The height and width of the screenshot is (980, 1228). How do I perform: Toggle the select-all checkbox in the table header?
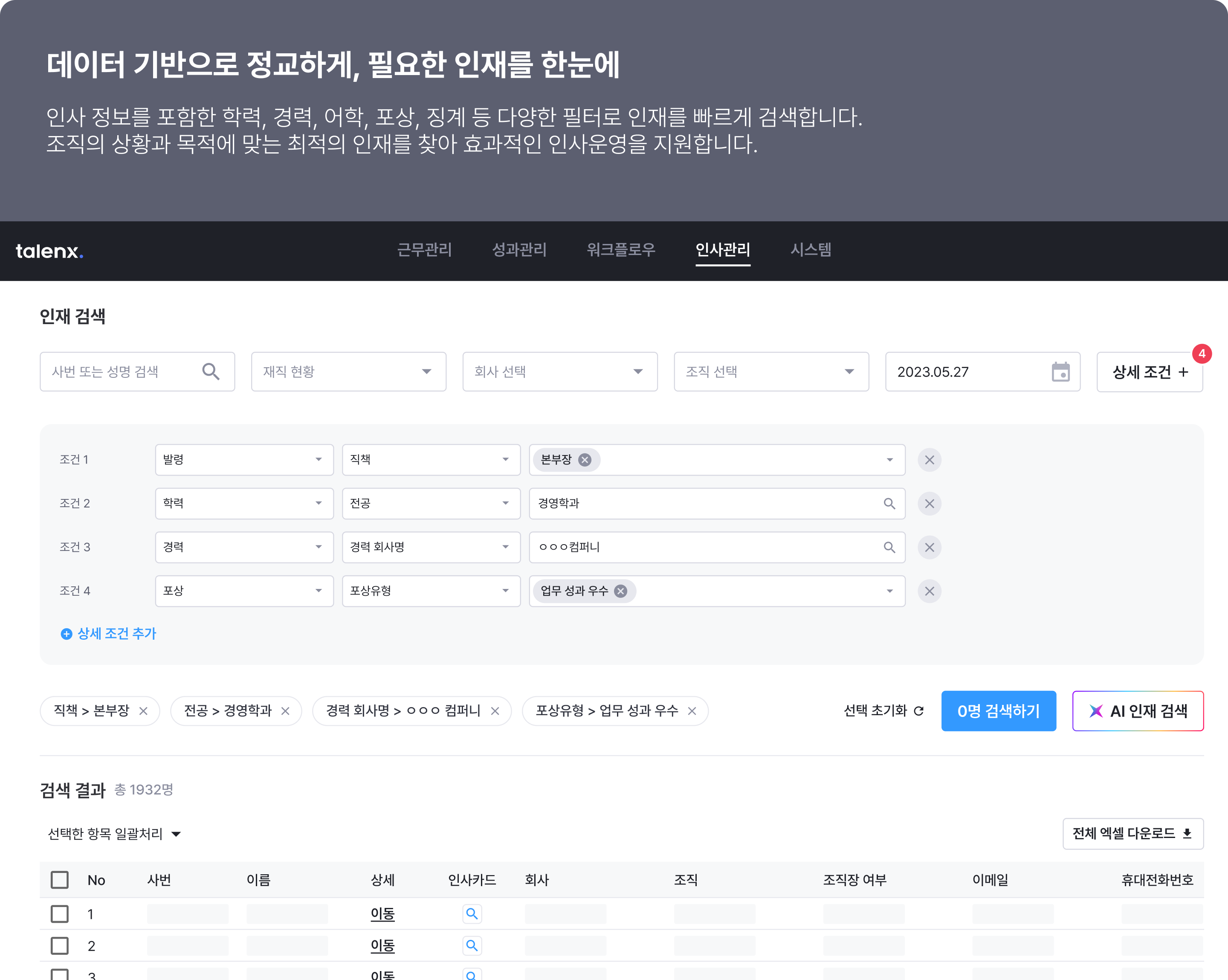(60, 880)
